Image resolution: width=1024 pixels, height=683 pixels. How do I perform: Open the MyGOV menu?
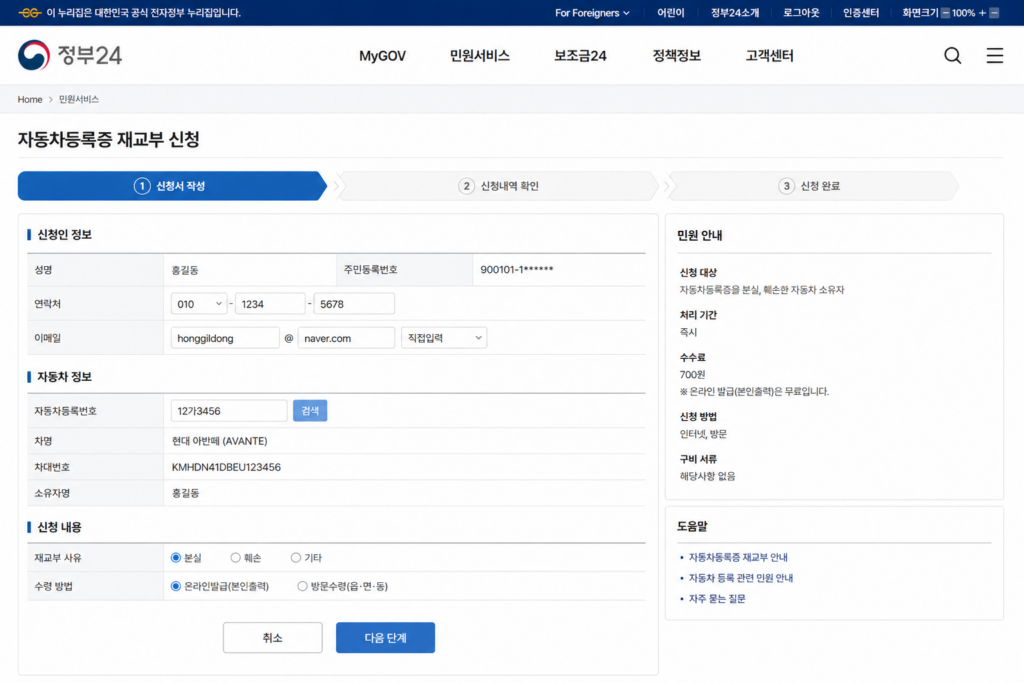pos(382,56)
